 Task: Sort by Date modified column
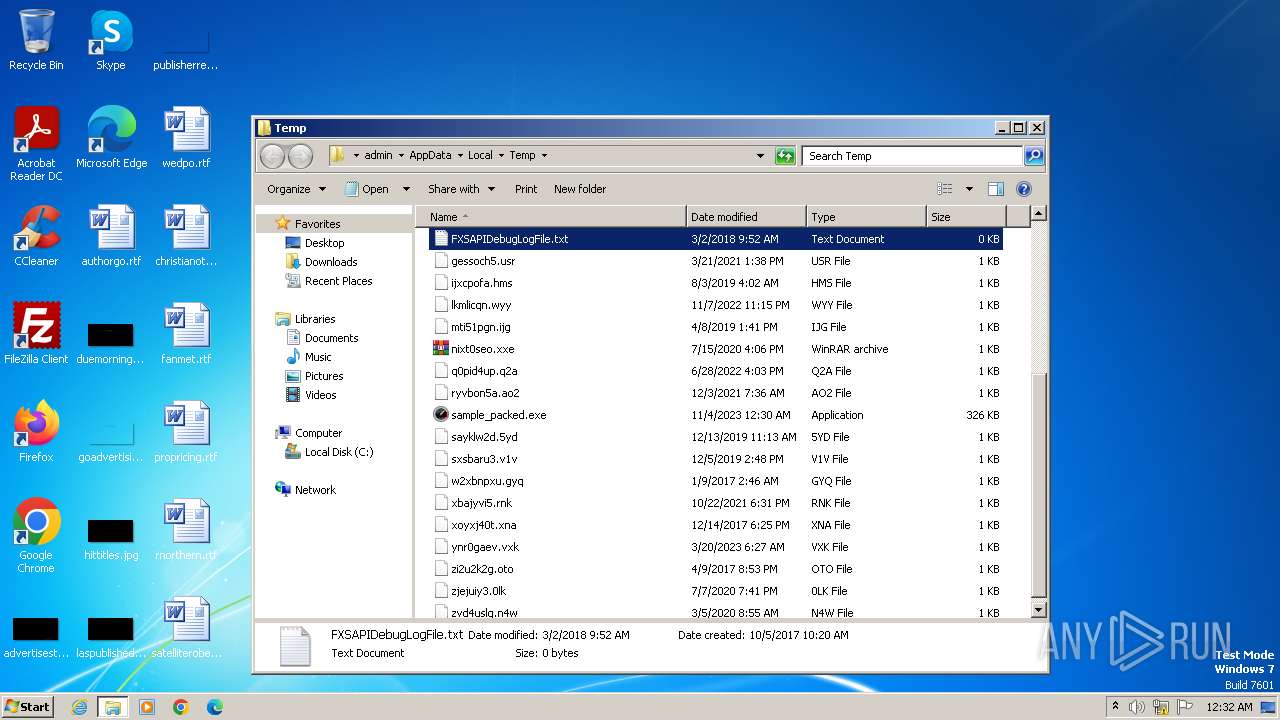746,217
